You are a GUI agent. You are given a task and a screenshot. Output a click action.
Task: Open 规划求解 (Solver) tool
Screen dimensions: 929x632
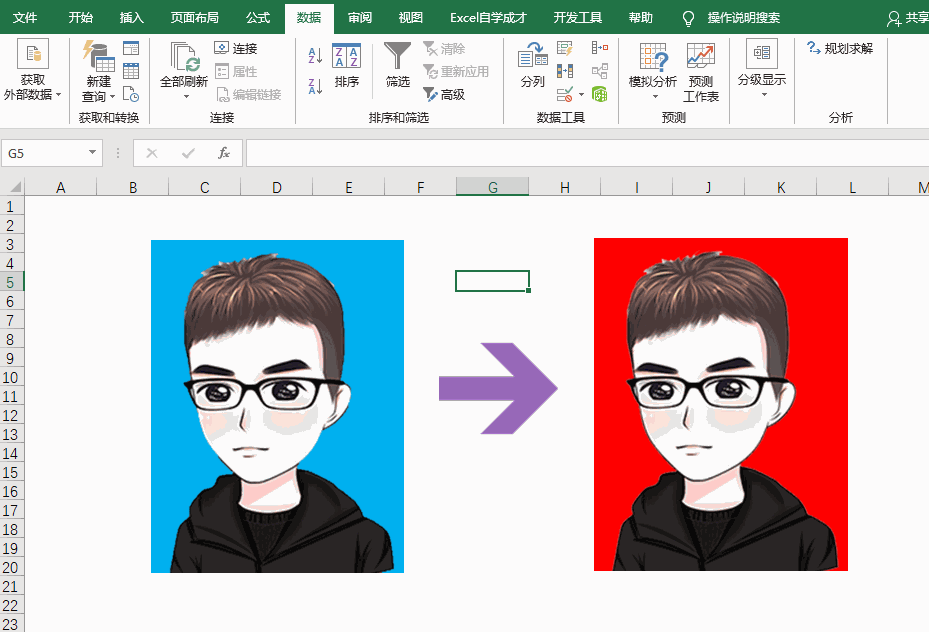[x=840, y=48]
